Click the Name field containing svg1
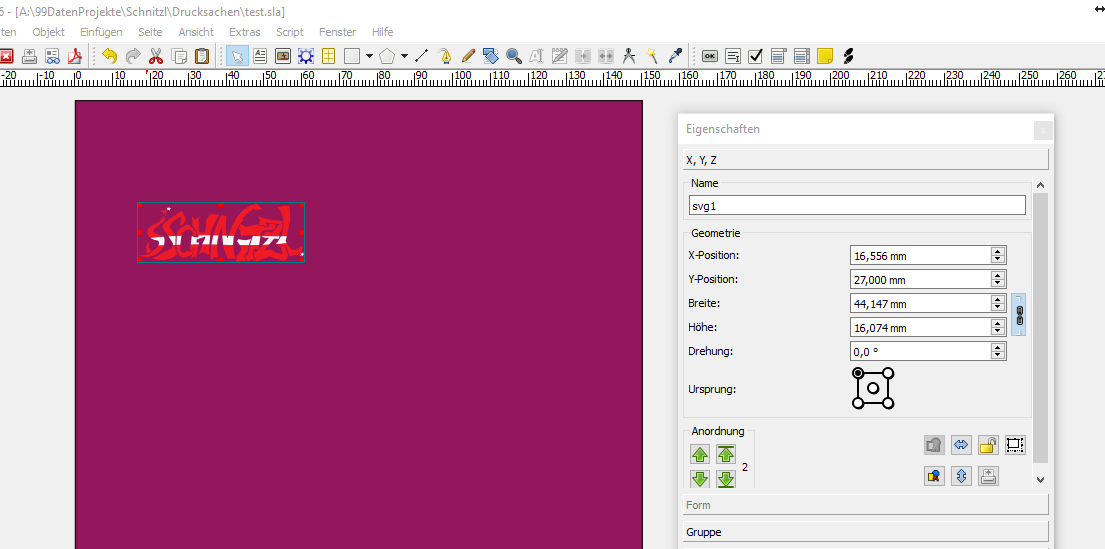Viewport: 1105px width, 549px height. 857,205
